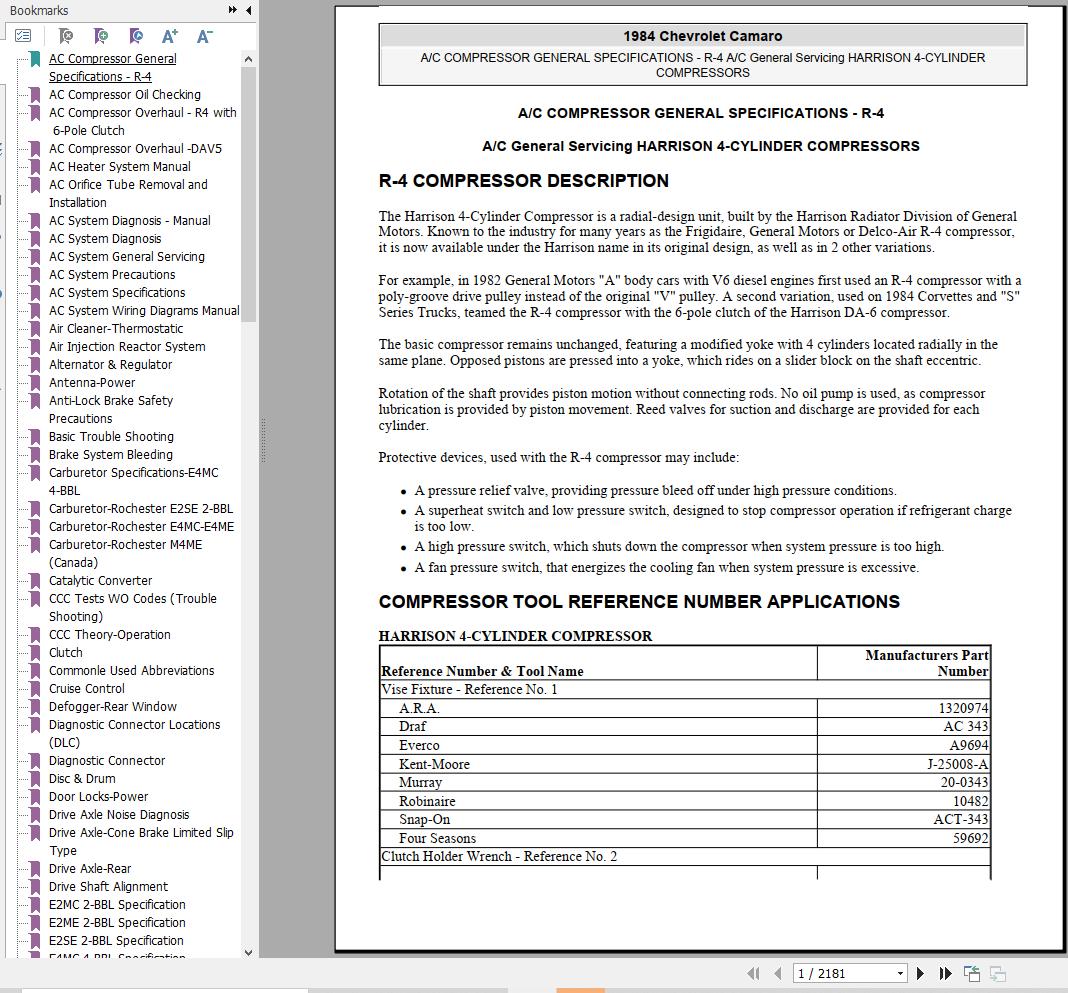Open AC System Diagnosis - Manual bookmark
This screenshot has width=1068, height=993.
coord(129,221)
